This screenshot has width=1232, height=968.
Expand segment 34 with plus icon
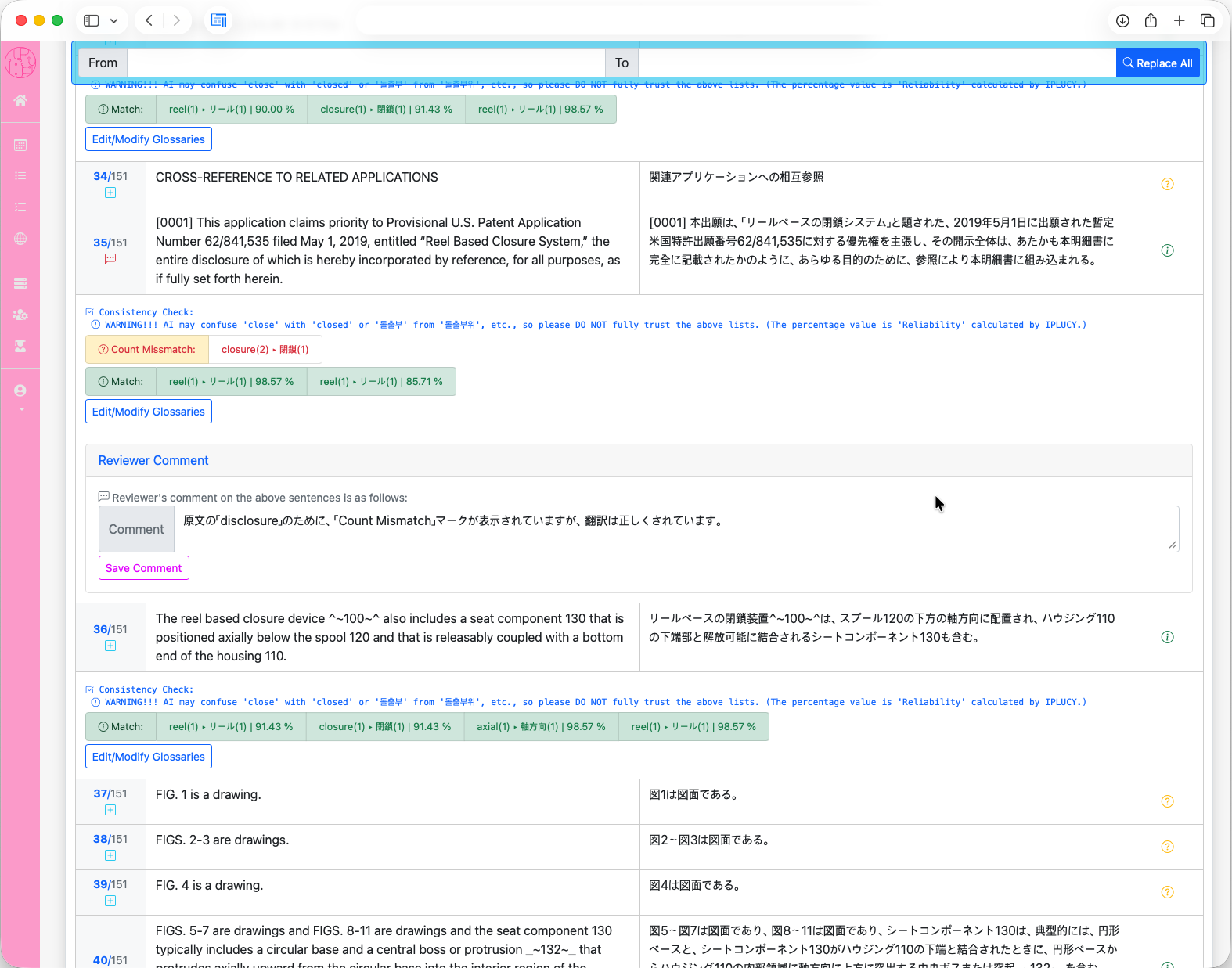click(110, 193)
